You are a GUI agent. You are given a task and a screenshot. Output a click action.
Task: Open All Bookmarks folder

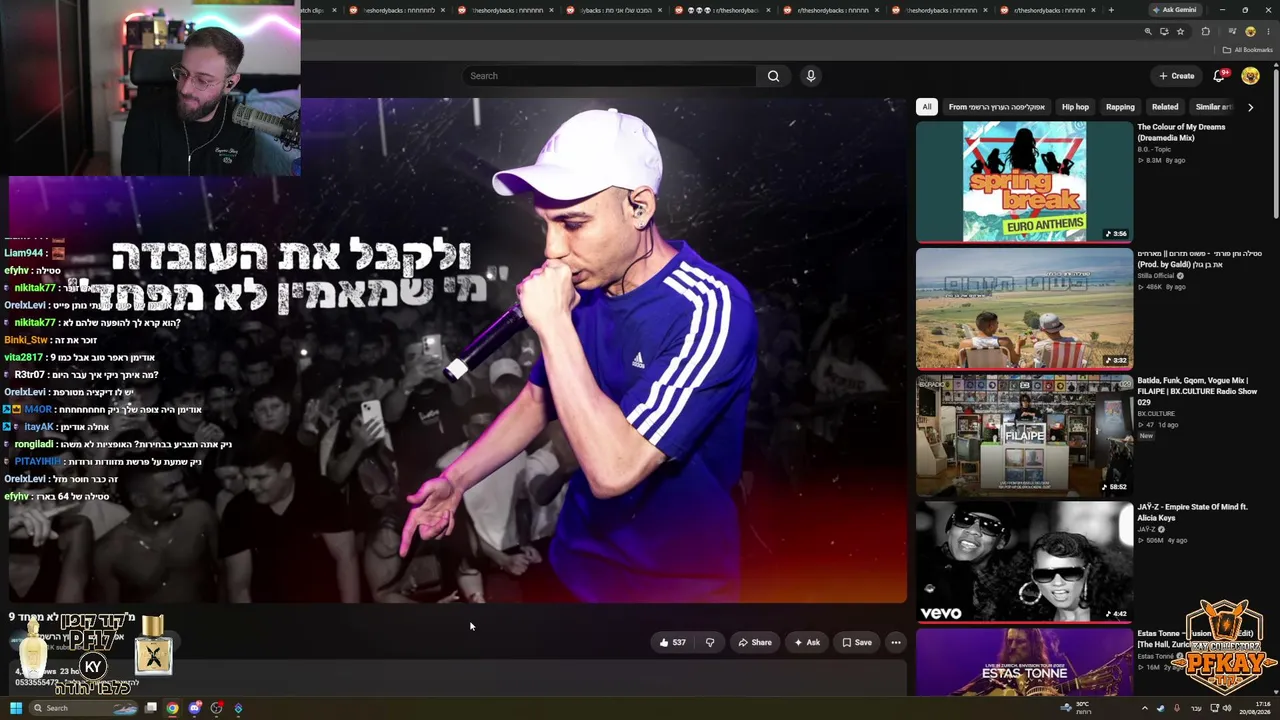[1247, 50]
